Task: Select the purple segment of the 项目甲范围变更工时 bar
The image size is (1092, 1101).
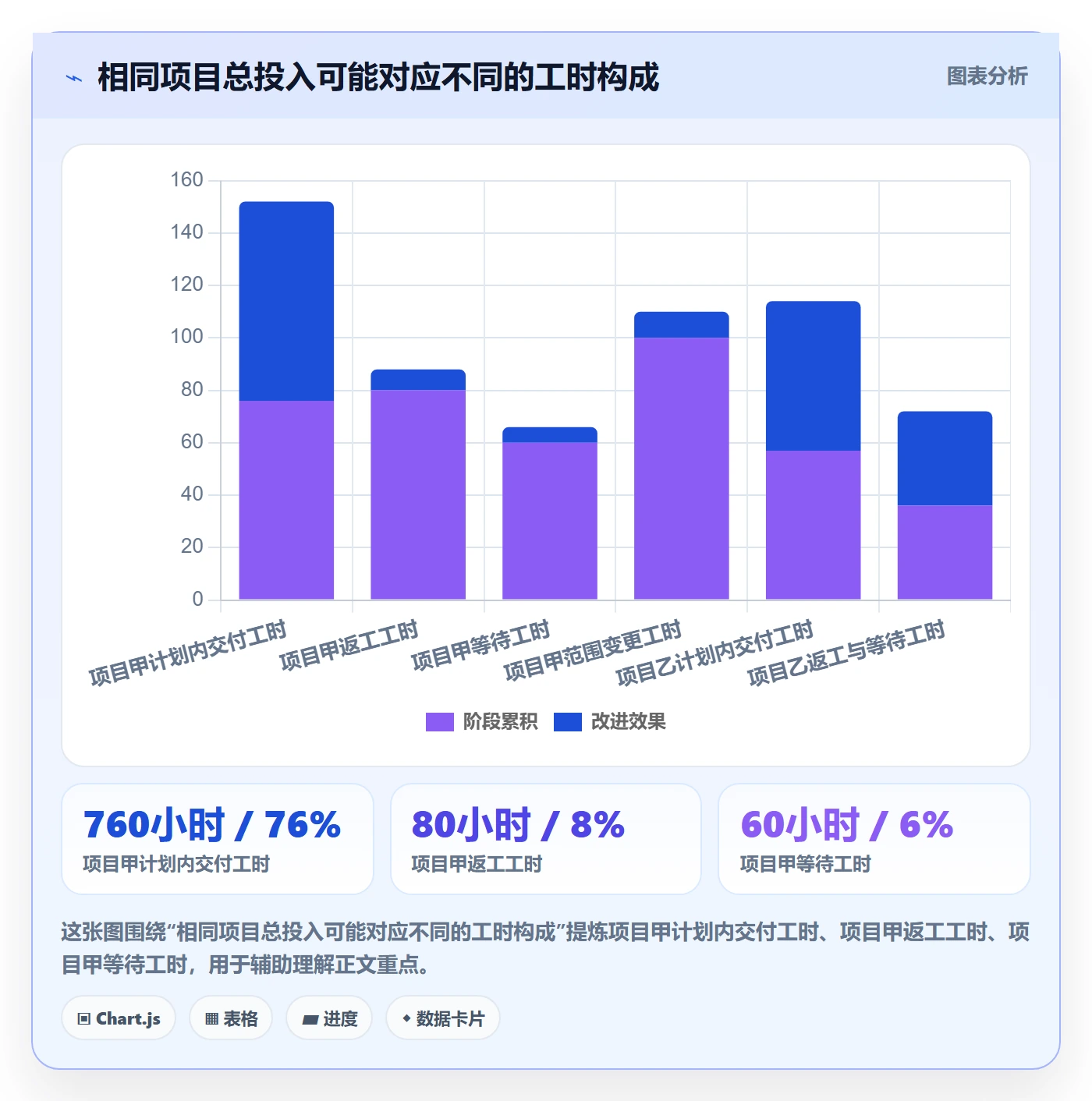Action: (x=682, y=469)
